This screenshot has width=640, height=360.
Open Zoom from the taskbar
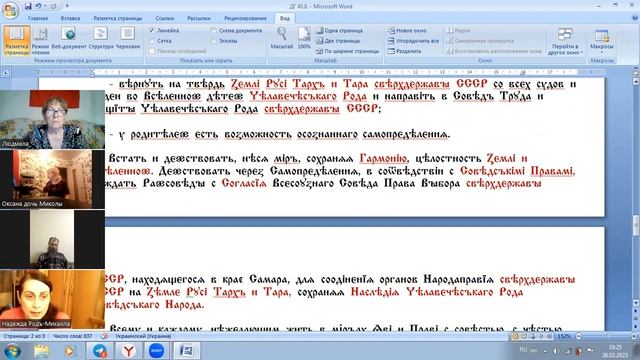tap(156, 351)
